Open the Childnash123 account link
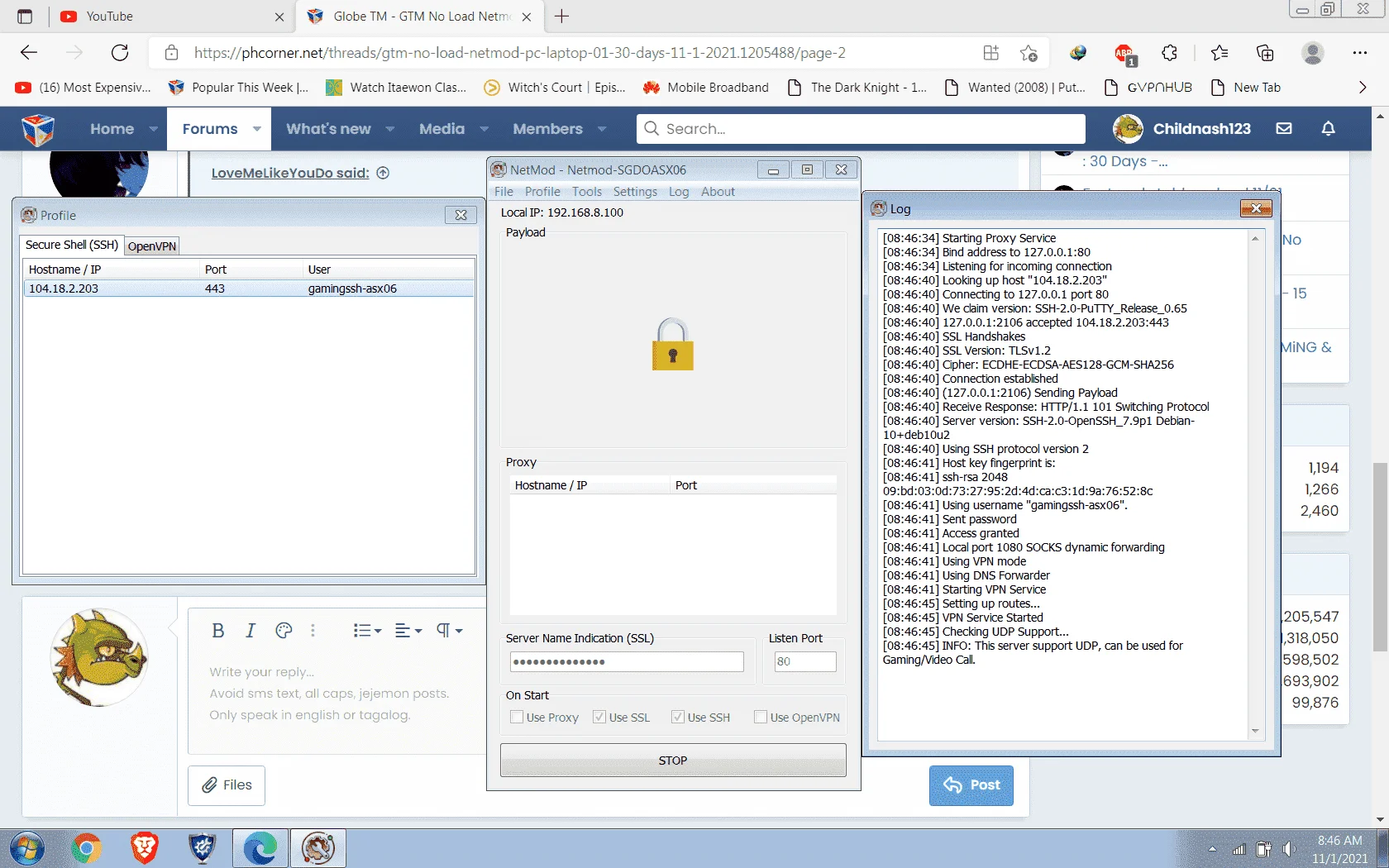This screenshot has height=868, width=1389. tap(1181, 129)
